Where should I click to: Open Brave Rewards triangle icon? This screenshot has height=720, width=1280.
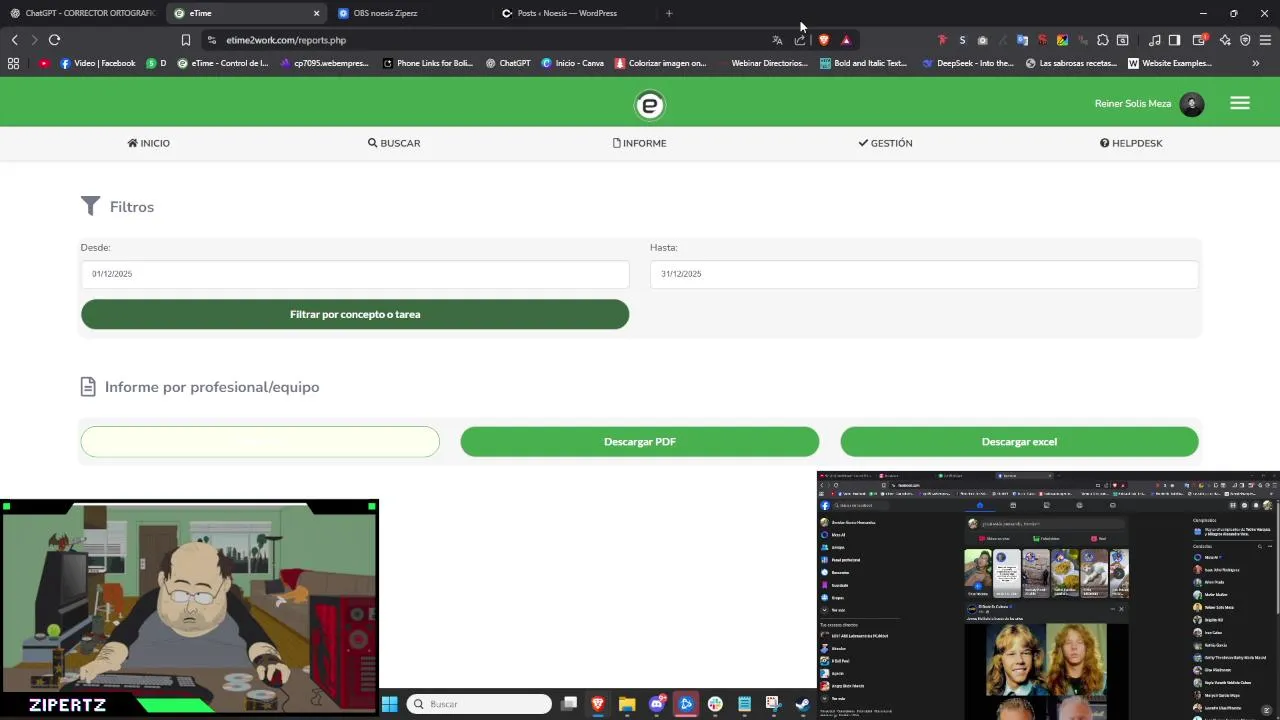point(846,40)
